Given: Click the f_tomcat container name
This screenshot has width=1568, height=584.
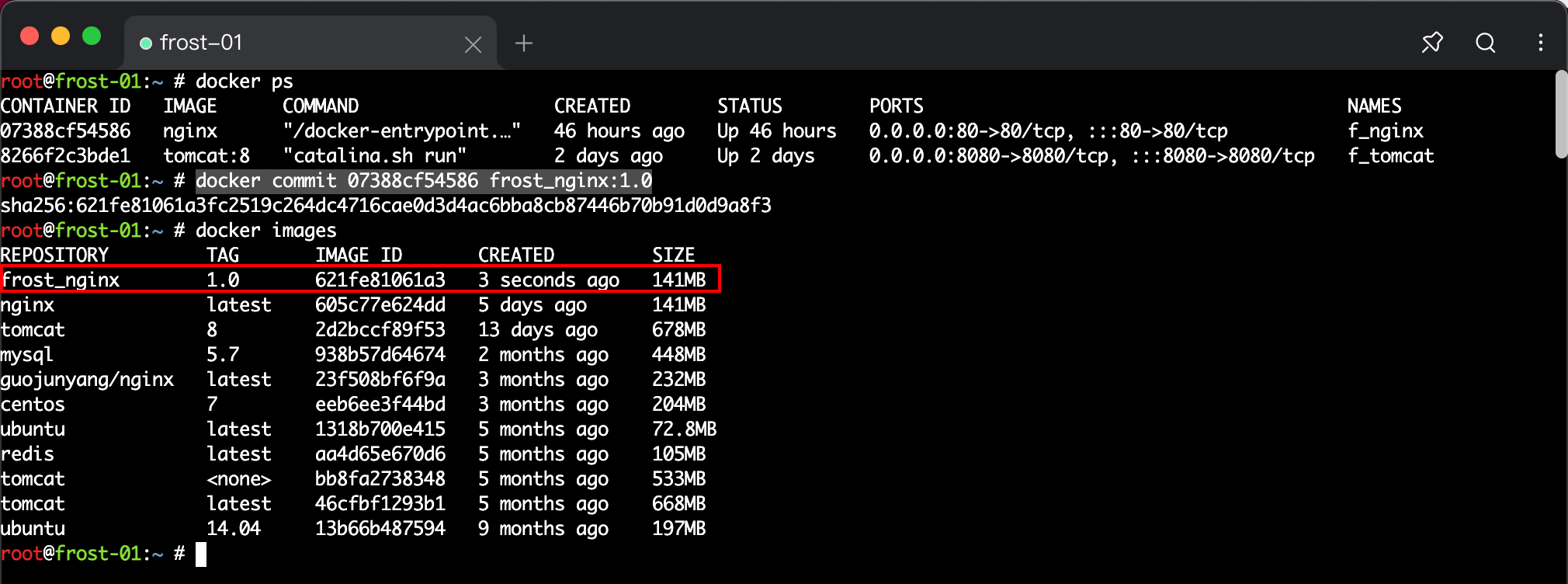Looking at the screenshot, I should coord(1390,156).
